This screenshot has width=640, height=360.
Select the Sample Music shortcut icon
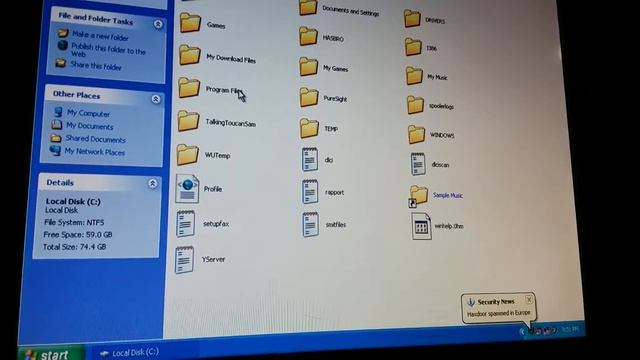(x=419, y=196)
